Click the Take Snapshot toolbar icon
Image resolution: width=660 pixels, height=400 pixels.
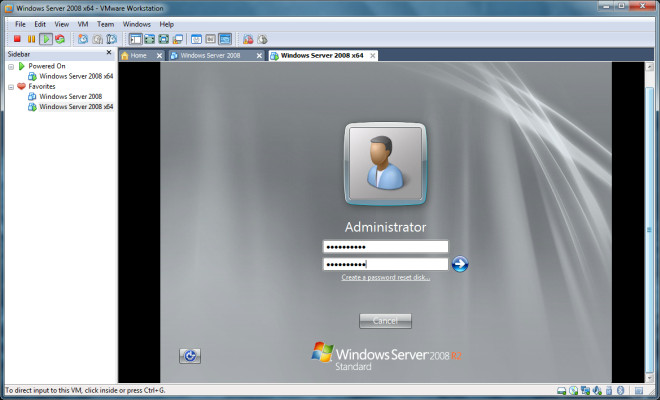[83, 39]
